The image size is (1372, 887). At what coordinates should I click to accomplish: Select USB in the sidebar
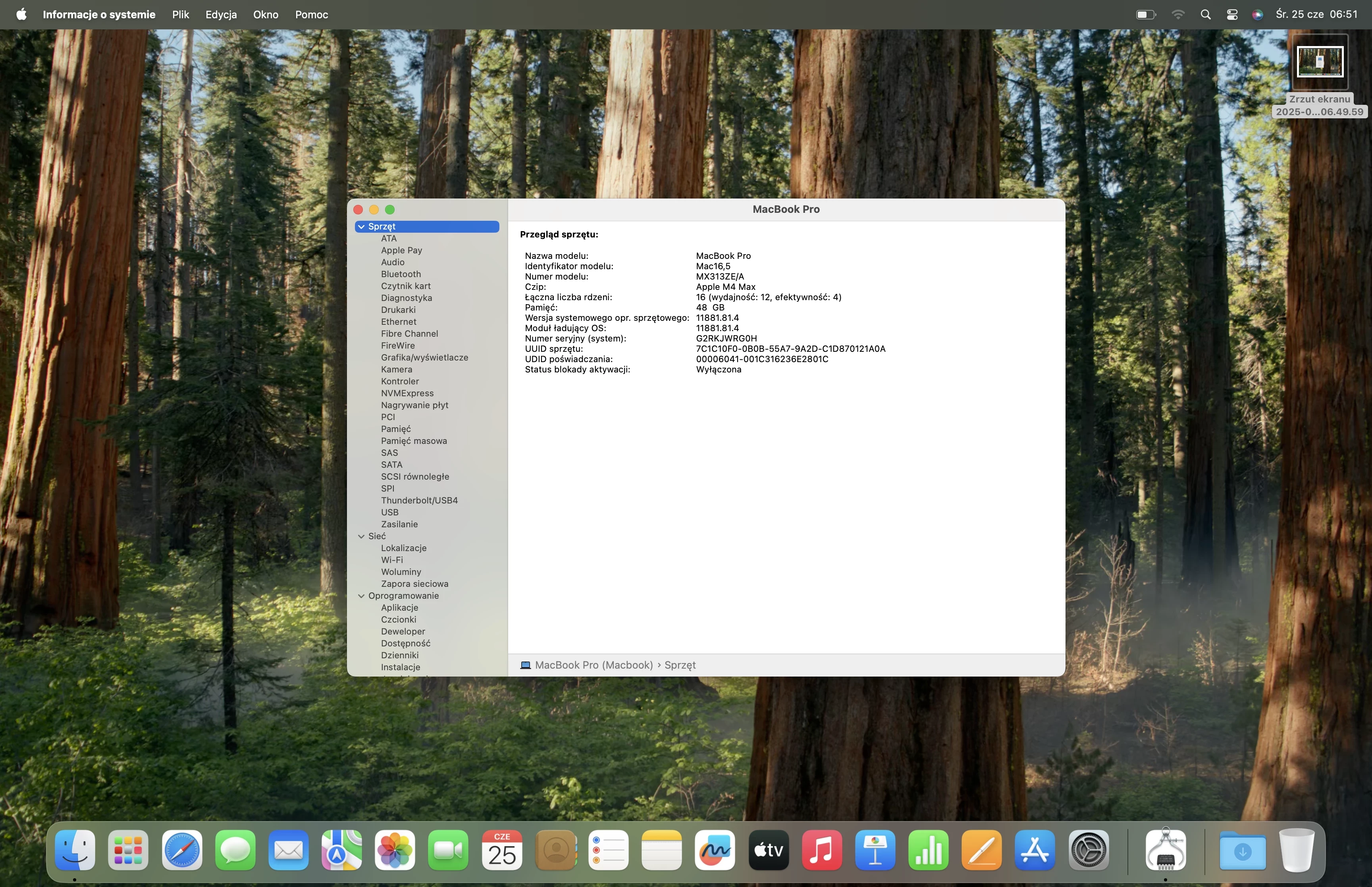[390, 512]
